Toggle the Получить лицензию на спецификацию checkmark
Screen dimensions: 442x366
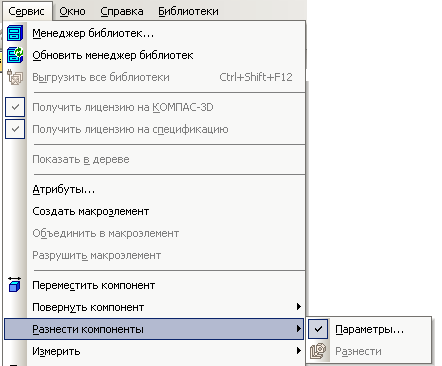tap(15, 129)
